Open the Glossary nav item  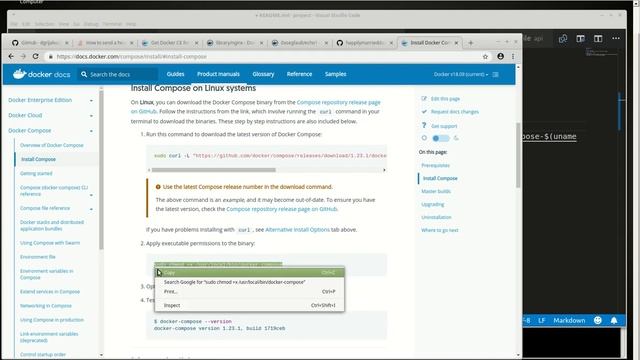[263, 74]
